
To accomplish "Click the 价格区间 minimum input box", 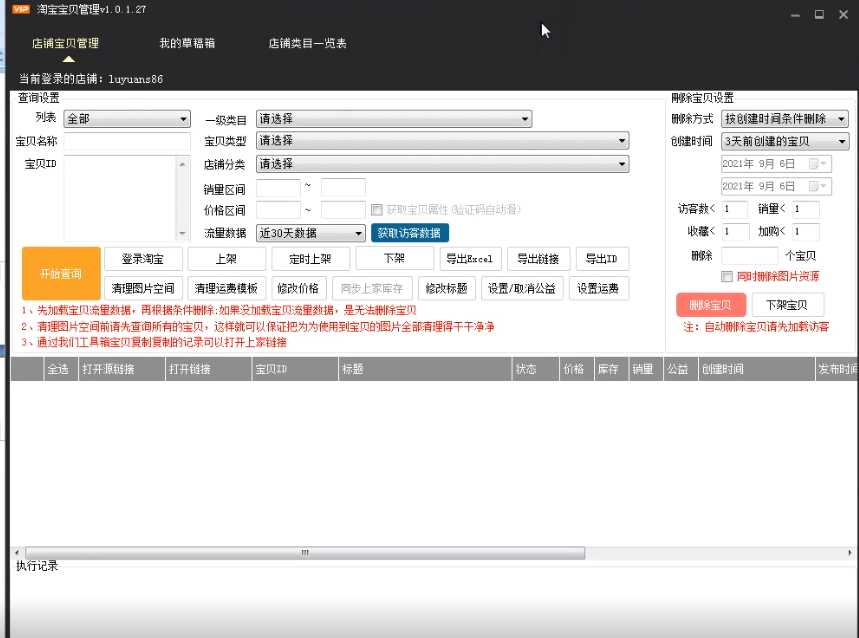I will (278, 210).
